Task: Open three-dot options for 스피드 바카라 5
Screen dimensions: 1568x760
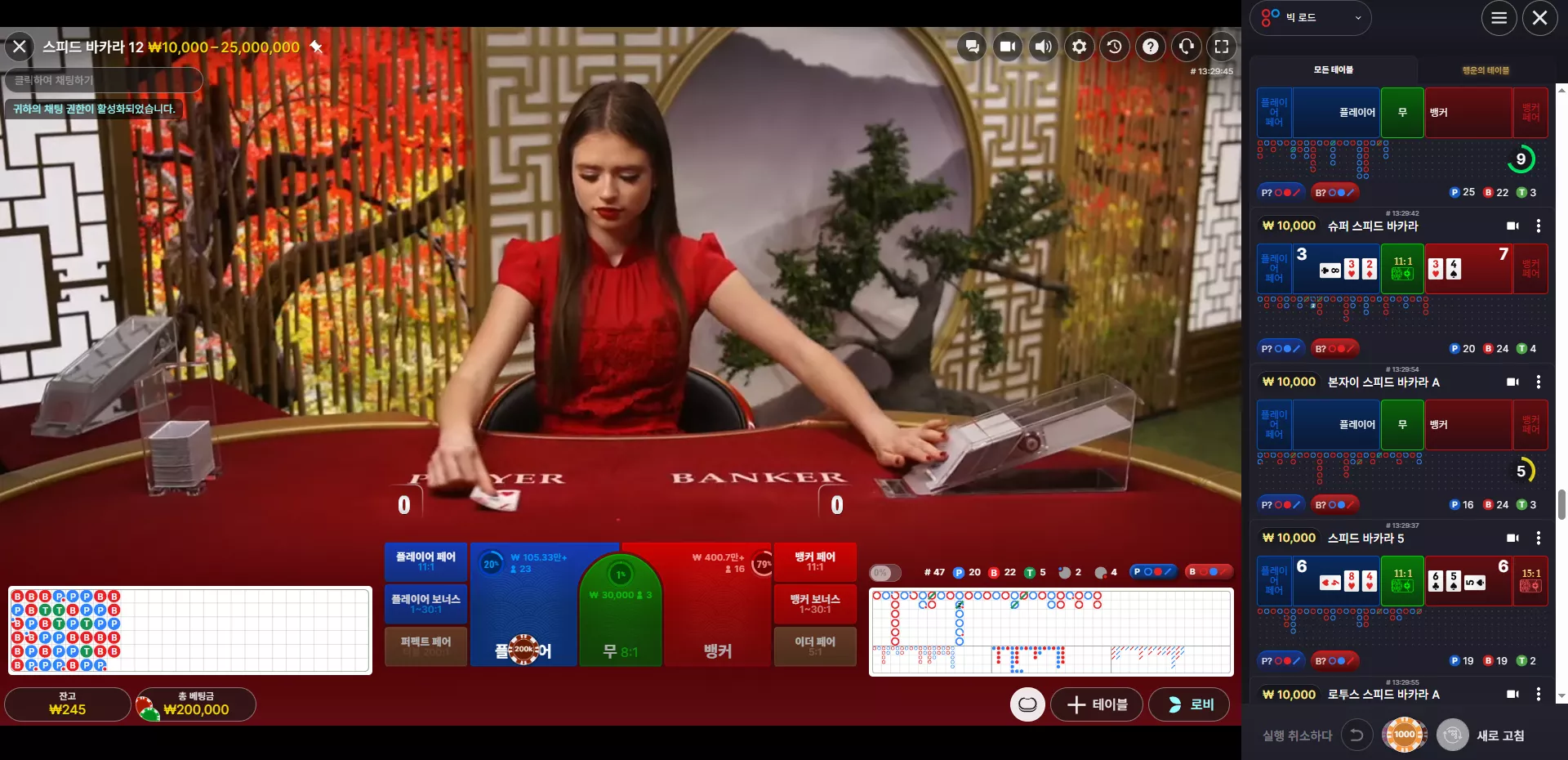Action: (1539, 538)
